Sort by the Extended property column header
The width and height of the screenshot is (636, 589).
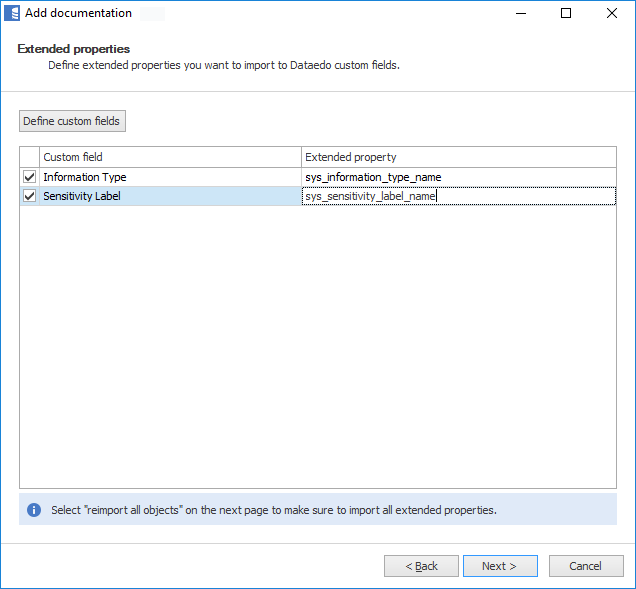(458, 157)
